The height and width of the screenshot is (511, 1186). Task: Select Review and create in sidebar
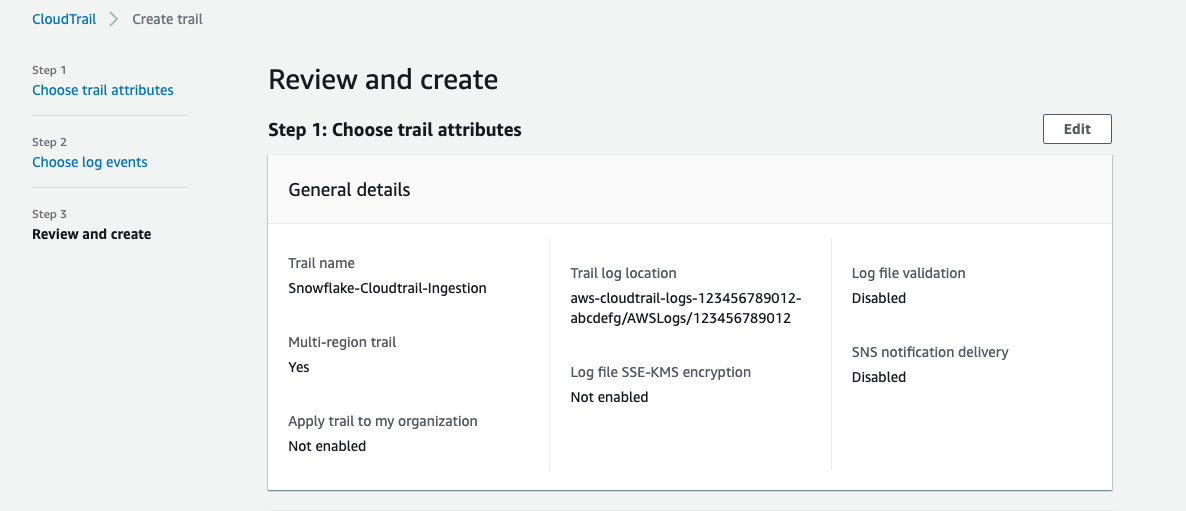[92, 234]
